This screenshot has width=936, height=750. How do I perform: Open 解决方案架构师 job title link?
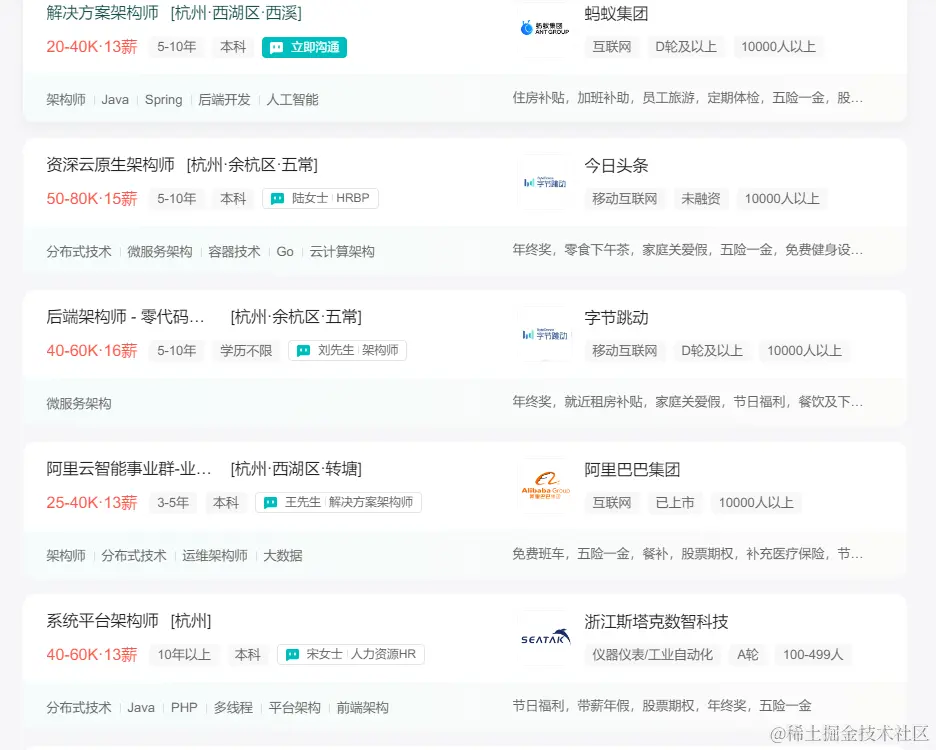[103, 13]
